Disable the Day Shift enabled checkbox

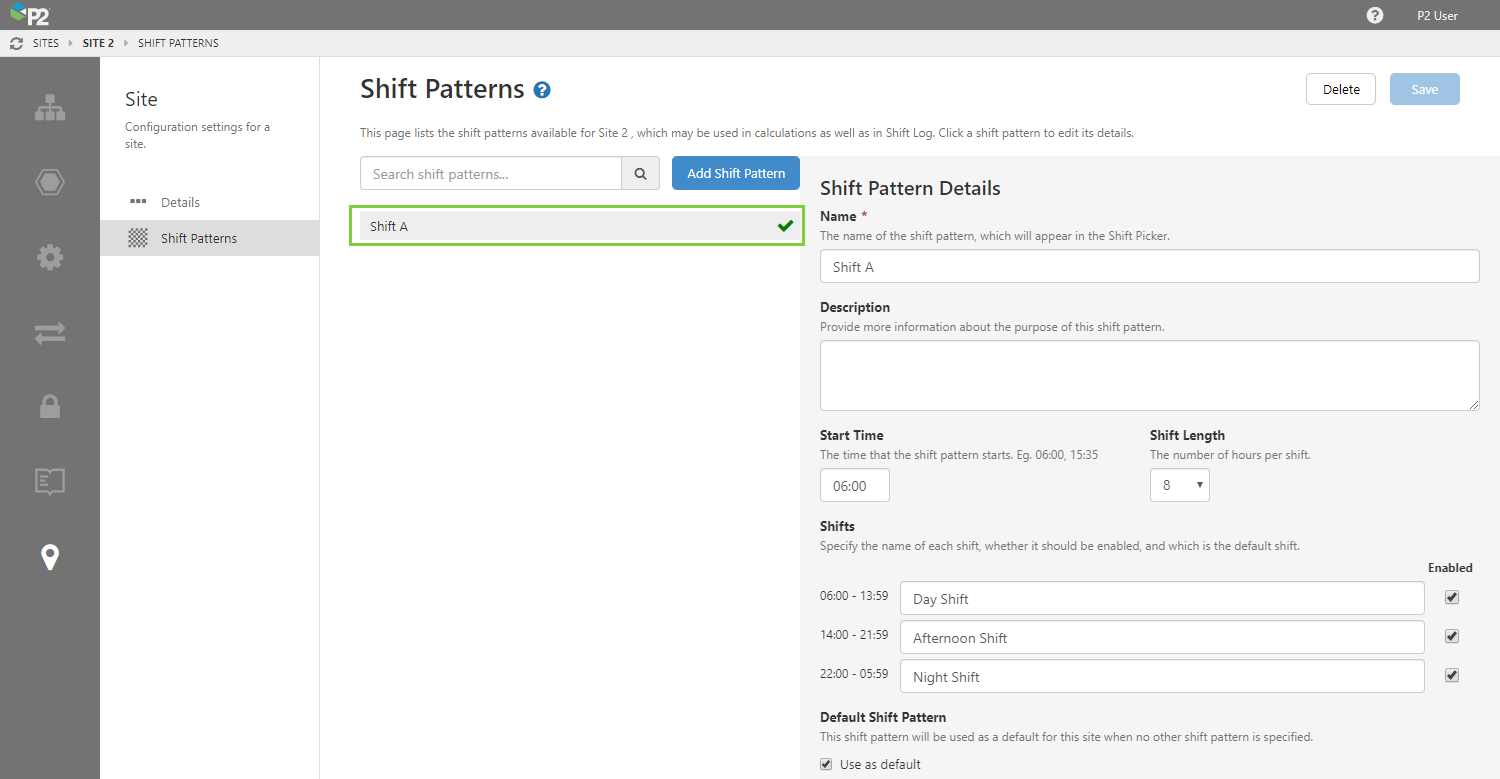1452,597
